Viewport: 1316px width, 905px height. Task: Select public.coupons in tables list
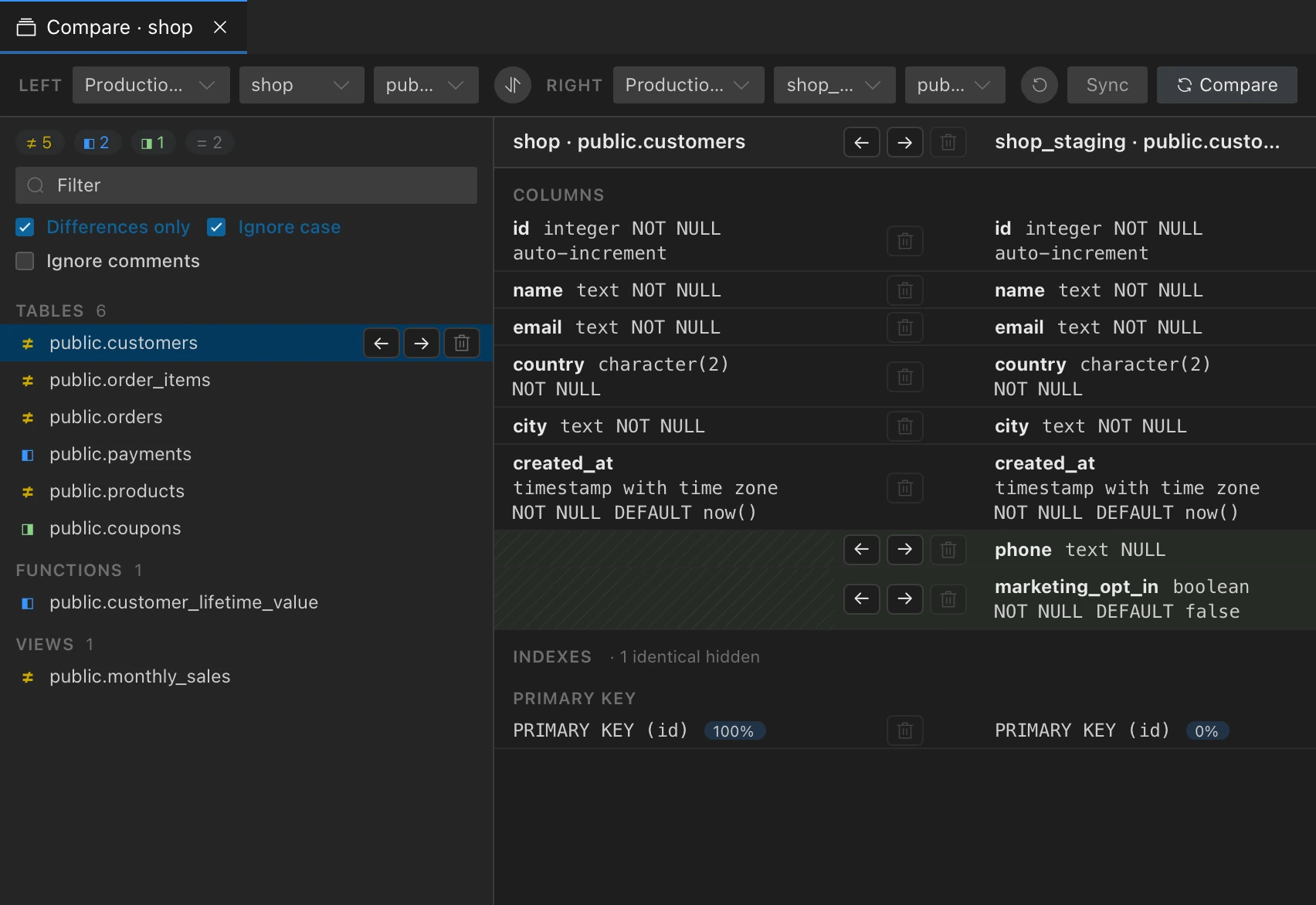click(246, 528)
